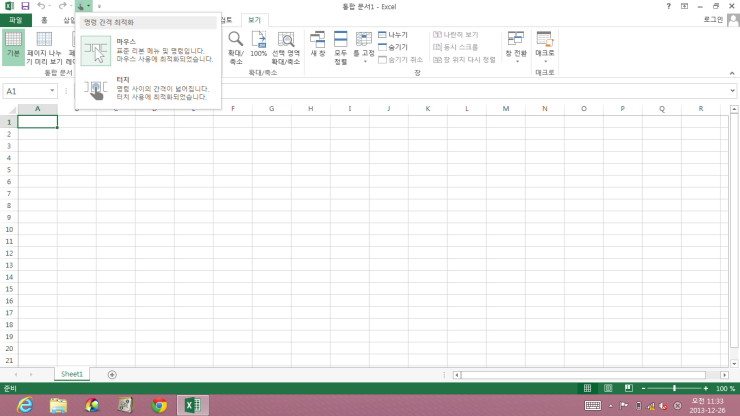Zoom out with minus button

pos(643,388)
